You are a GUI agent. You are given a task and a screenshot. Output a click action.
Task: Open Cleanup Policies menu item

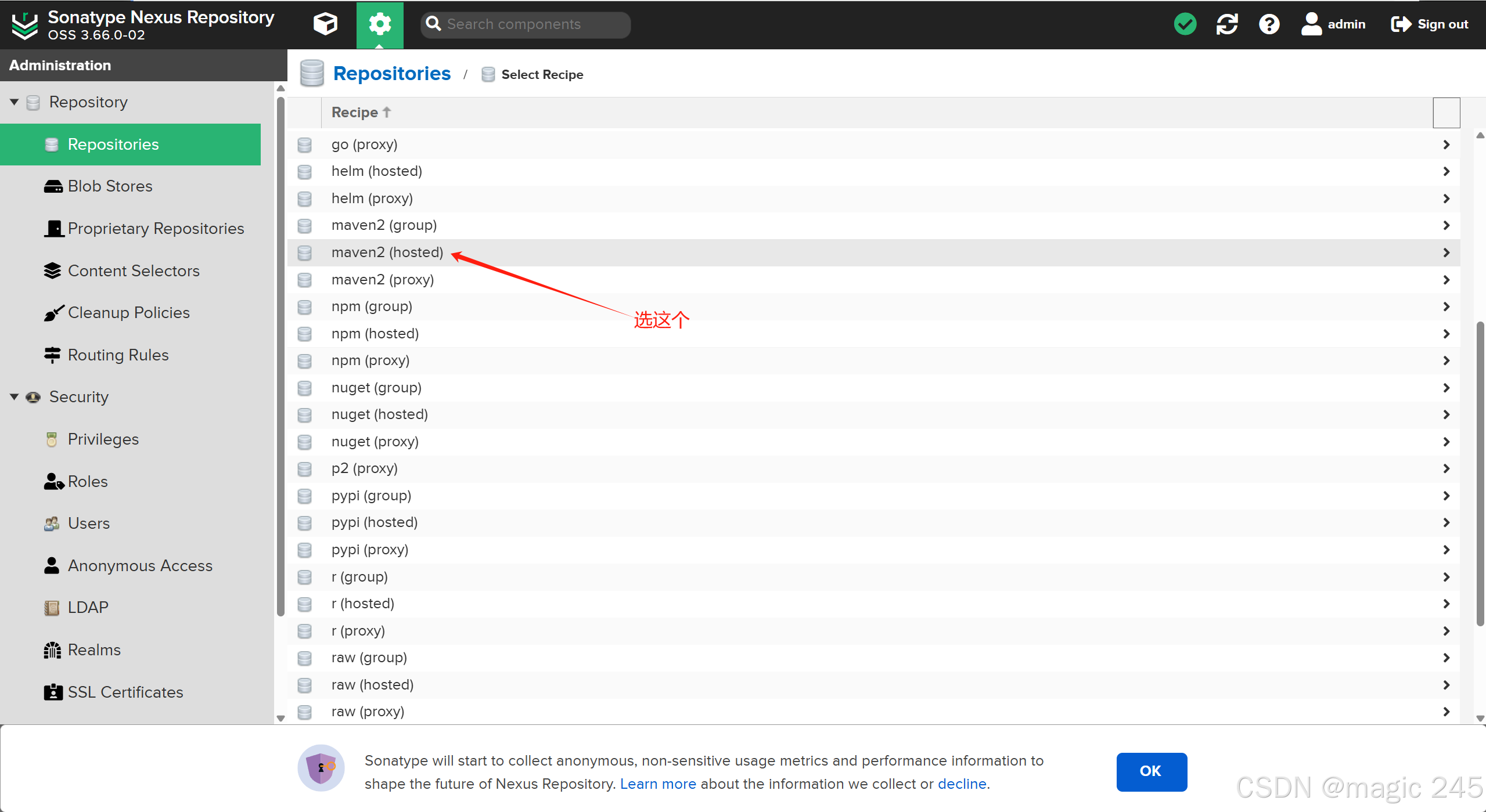(x=128, y=313)
